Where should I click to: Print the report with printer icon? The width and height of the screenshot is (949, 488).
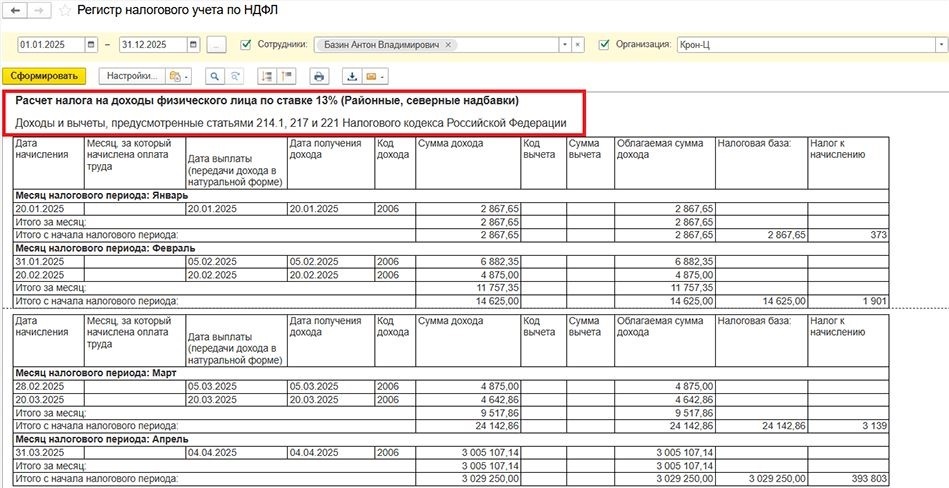[x=319, y=76]
